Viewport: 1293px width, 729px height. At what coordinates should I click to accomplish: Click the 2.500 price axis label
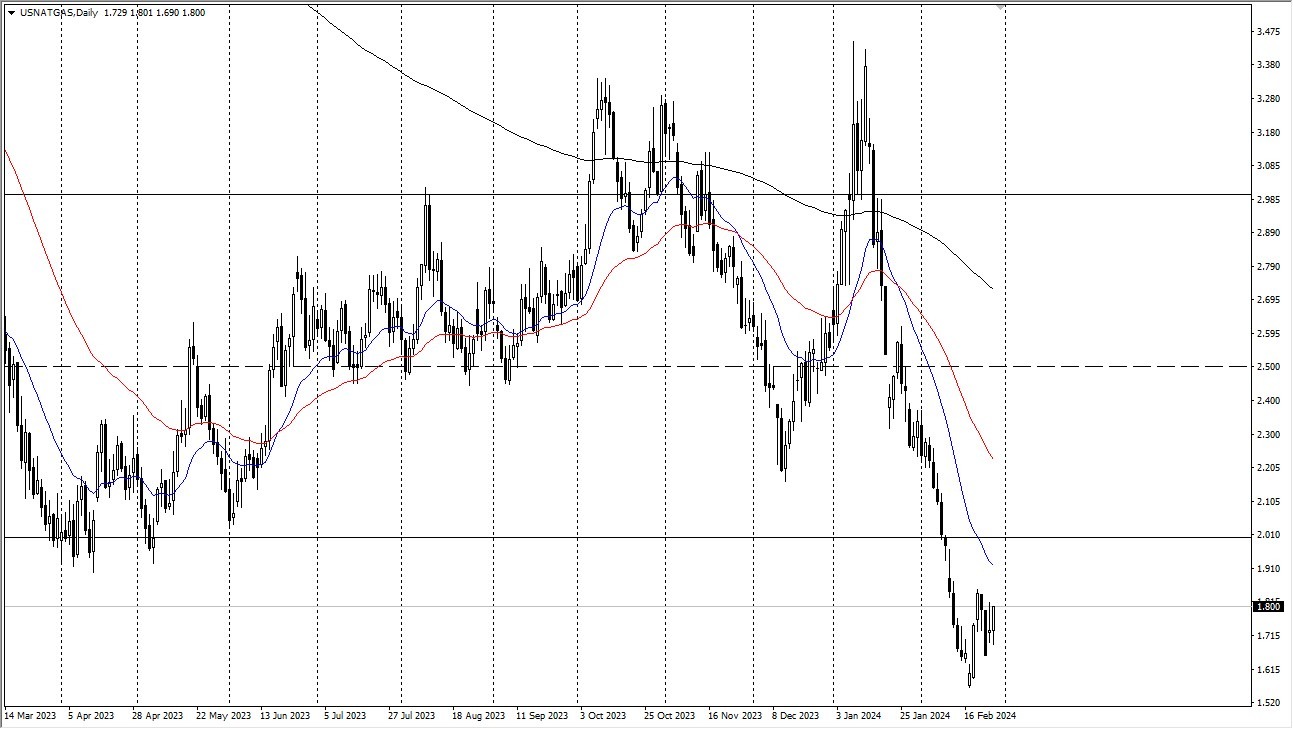[x=1268, y=367]
